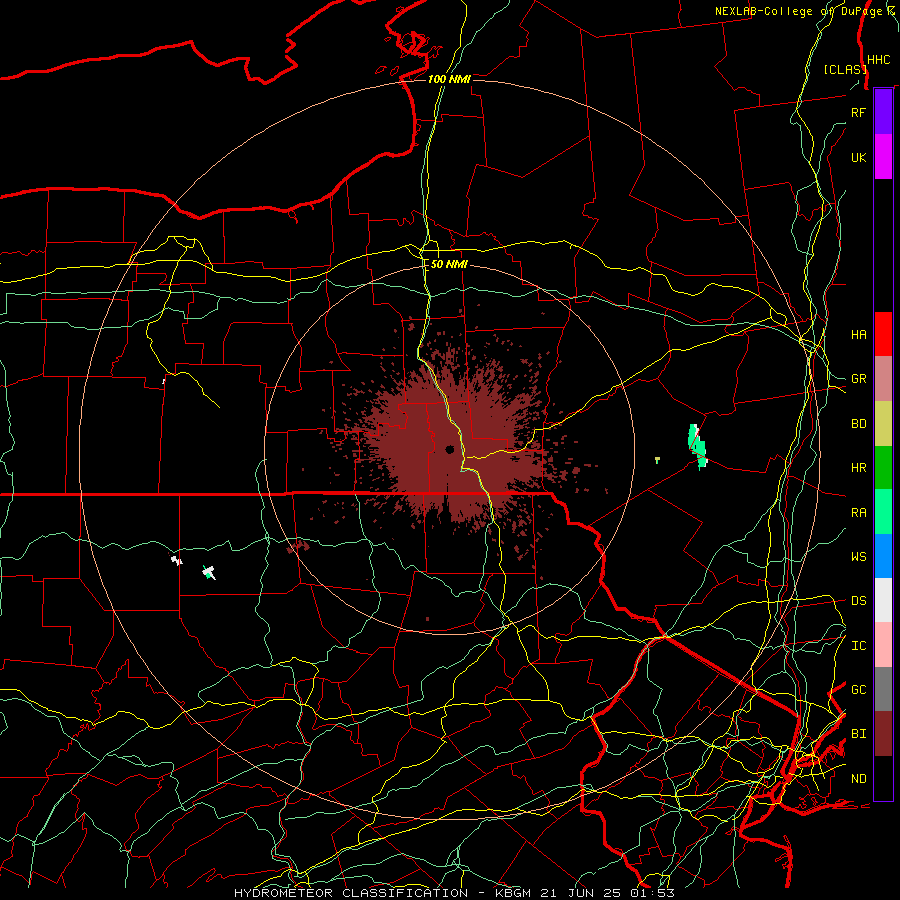Click the 'BI' legend label
Image resolution: width=900 pixels, height=900 pixels.
pos(858,734)
